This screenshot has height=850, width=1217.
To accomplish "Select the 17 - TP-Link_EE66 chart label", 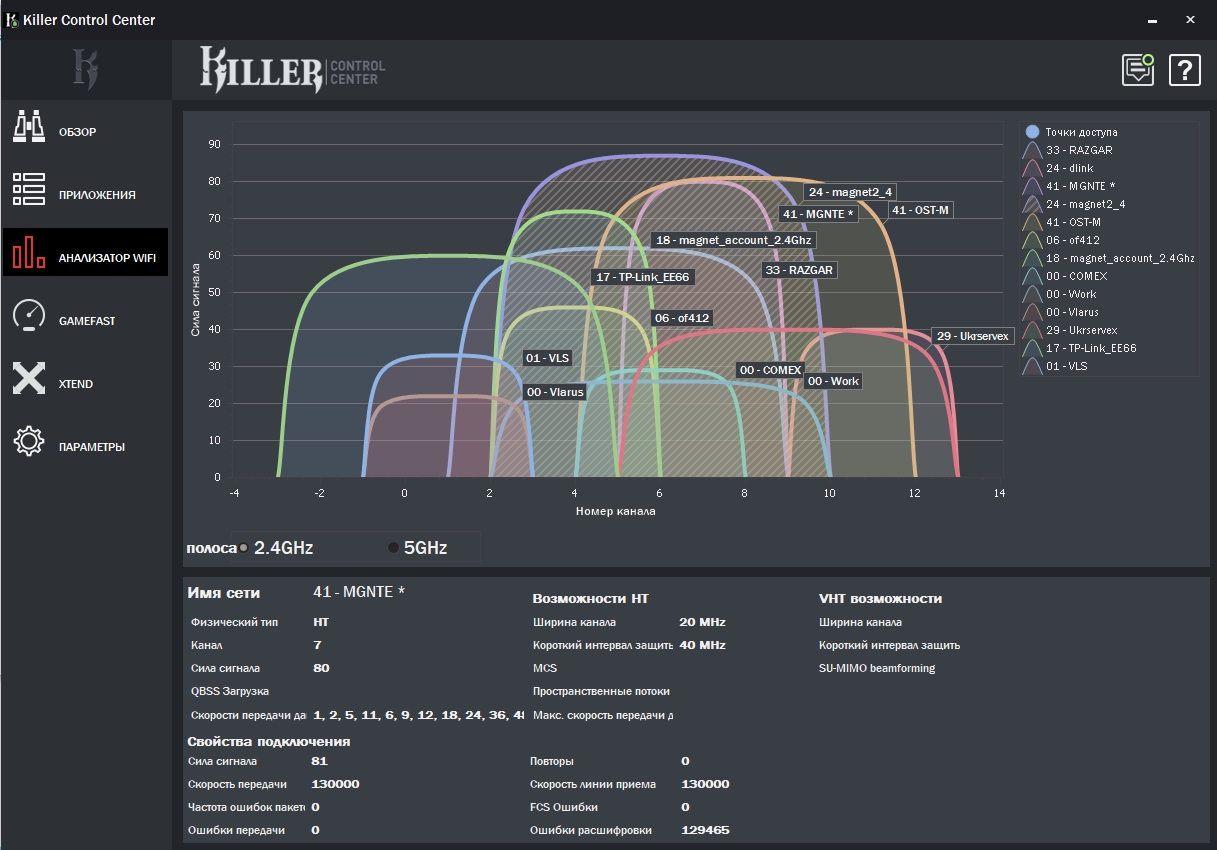I will (x=641, y=277).
